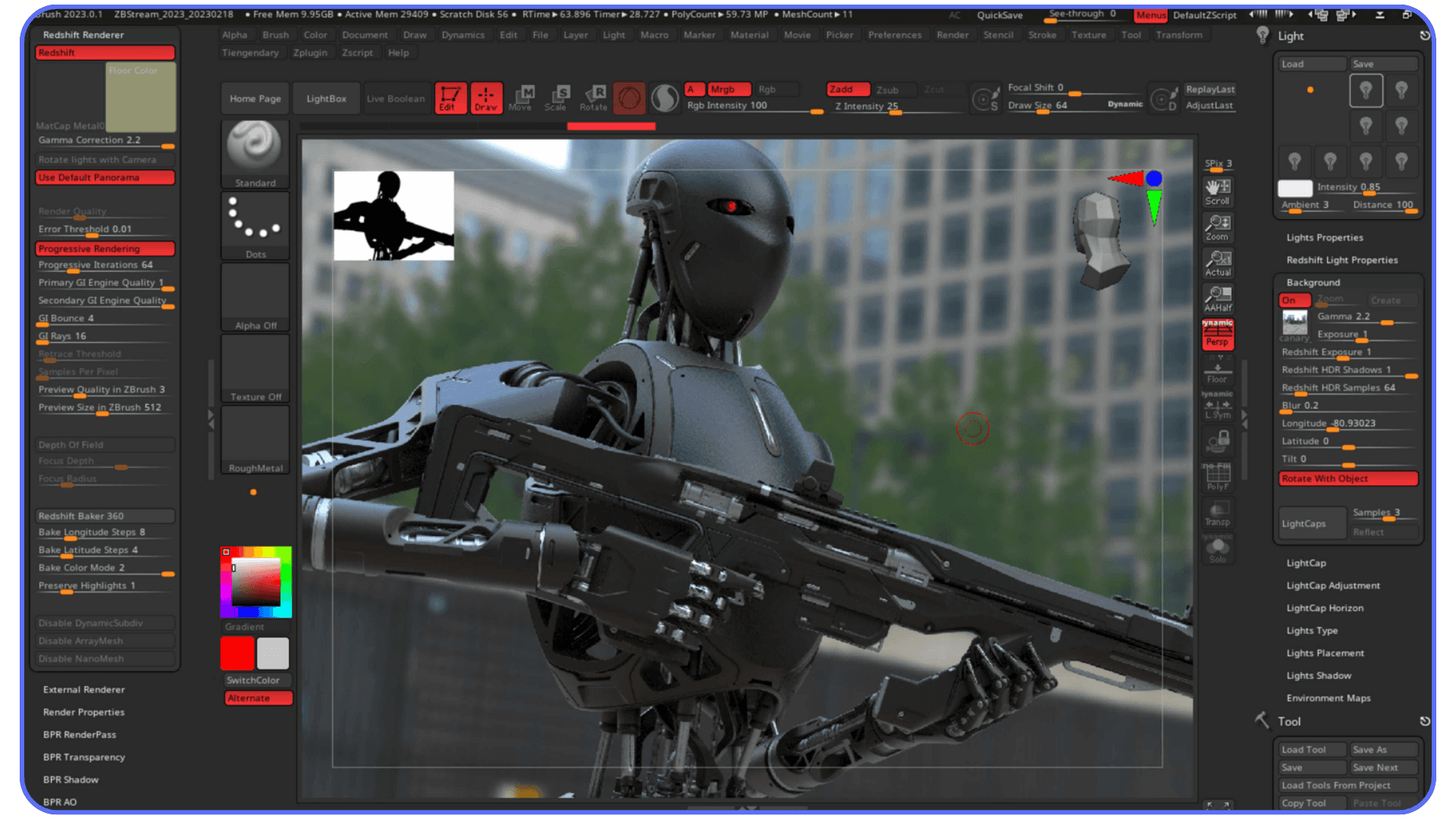Disable Progressive Rendering
This screenshot has width=1456, height=819.
(105, 248)
